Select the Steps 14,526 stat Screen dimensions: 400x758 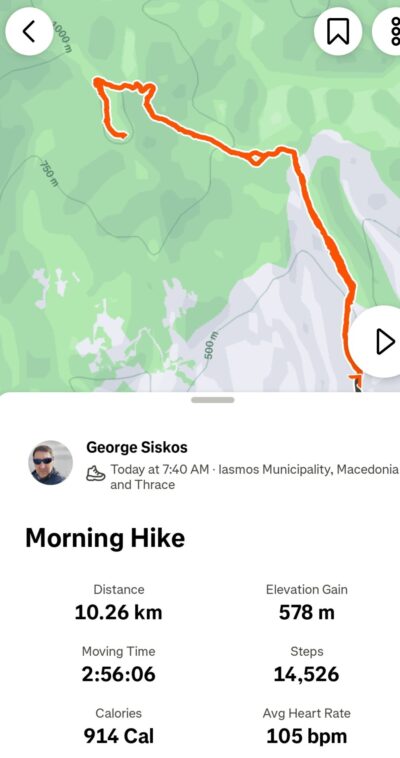click(307, 664)
